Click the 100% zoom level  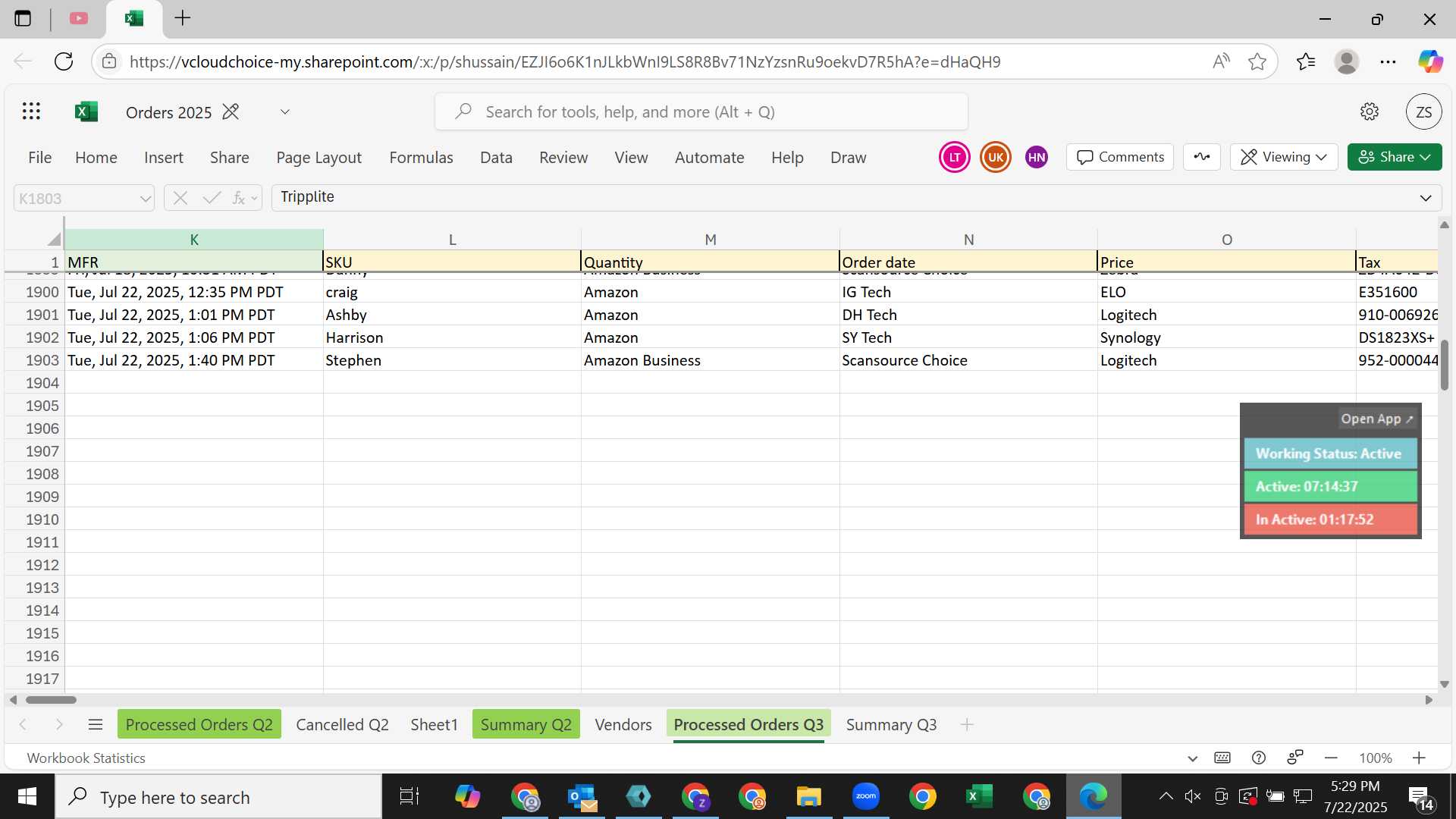(x=1375, y=758)
